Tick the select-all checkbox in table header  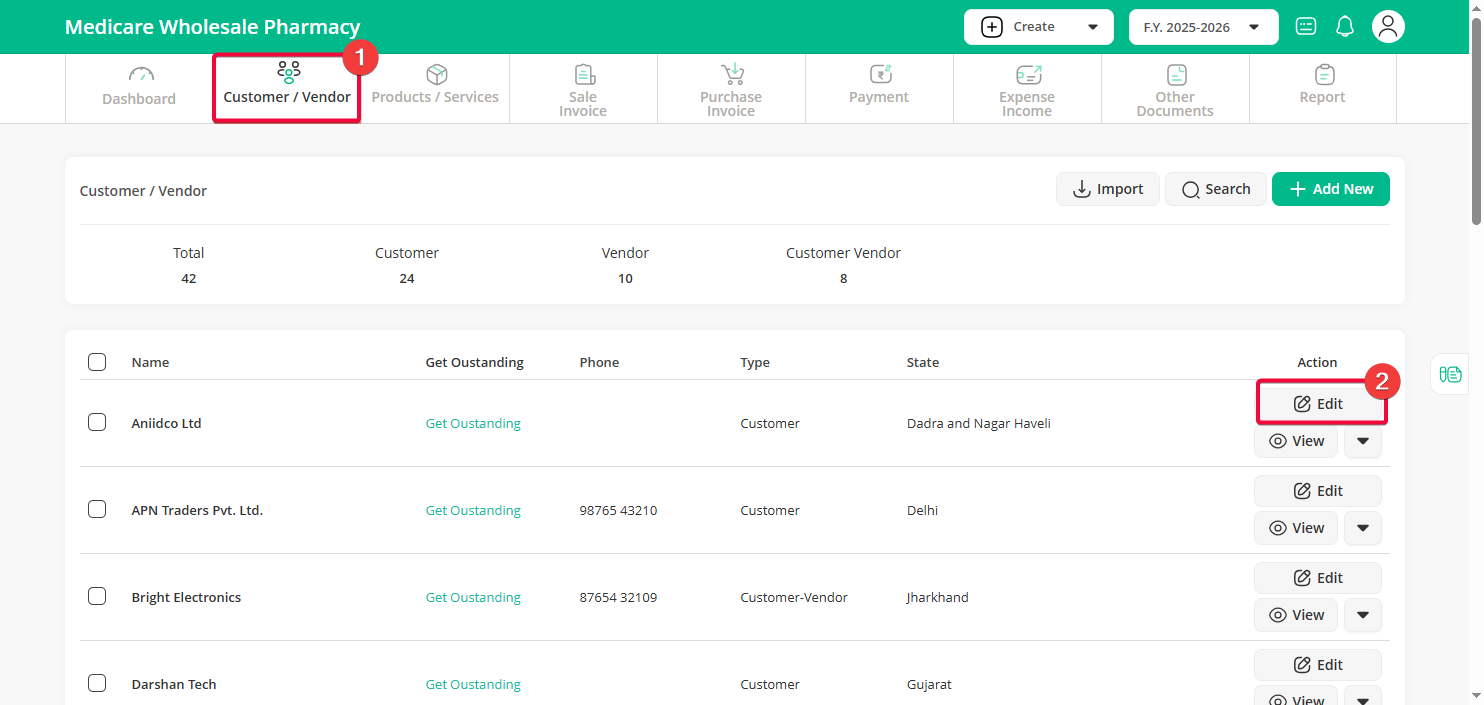[x=97, y=362]
